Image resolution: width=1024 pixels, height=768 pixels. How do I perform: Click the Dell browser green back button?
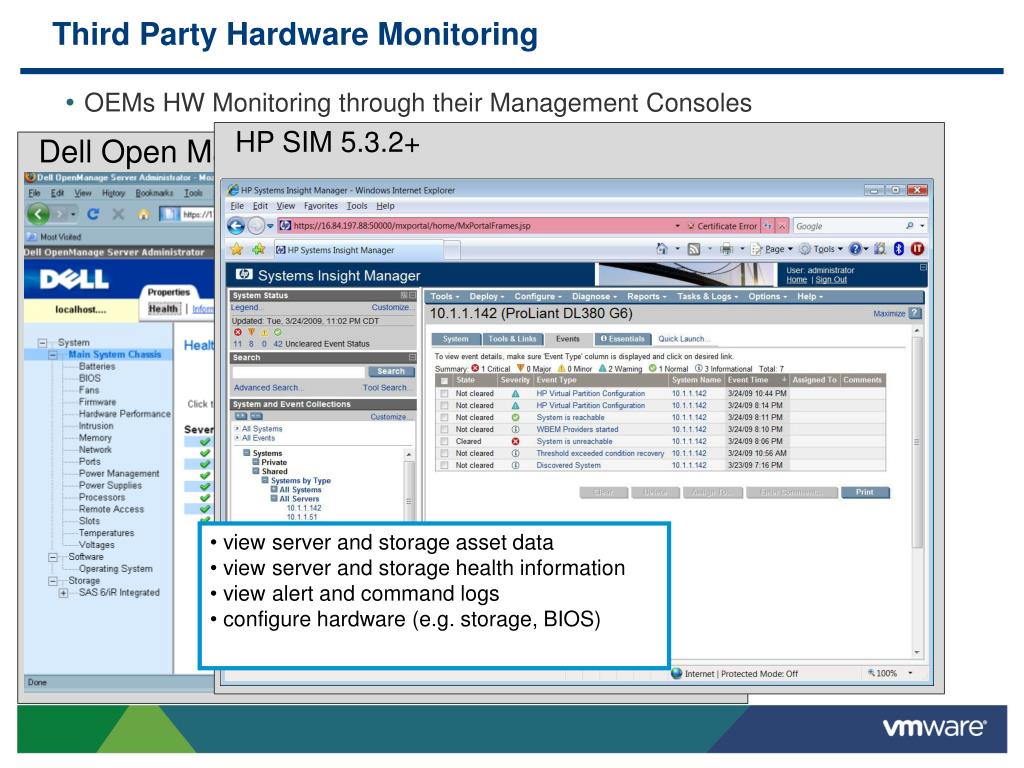pyautogui.click(x=39, y=214)
